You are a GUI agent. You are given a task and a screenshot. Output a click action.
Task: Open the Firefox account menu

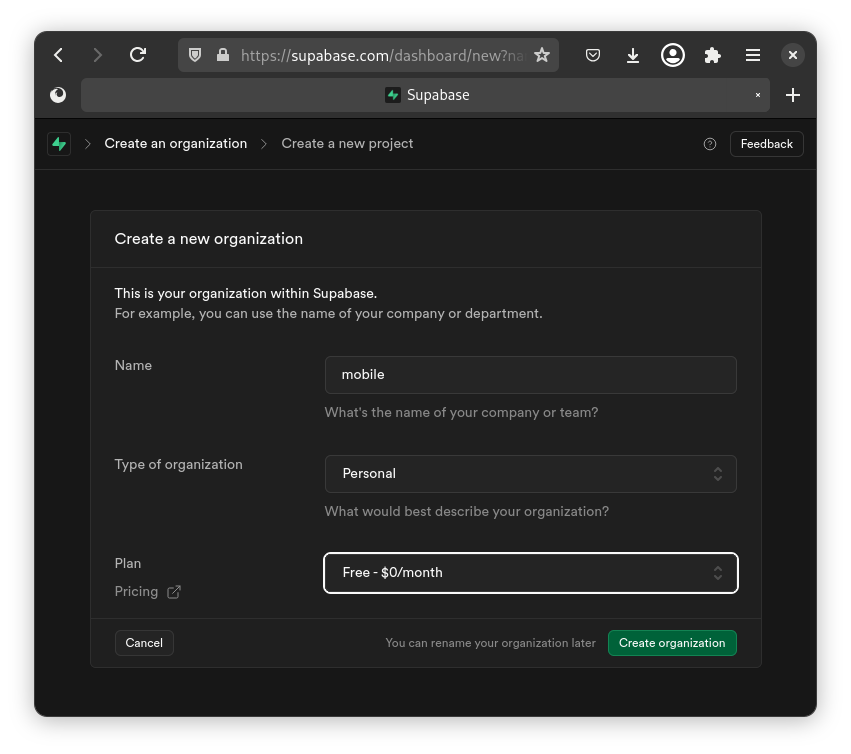click(672, 55)
